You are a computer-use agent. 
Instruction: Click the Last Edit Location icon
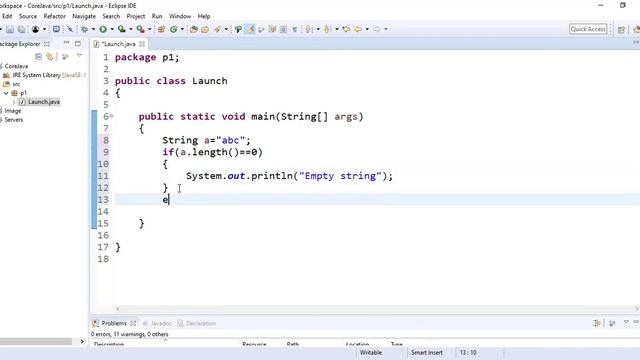tap(346, 29)
